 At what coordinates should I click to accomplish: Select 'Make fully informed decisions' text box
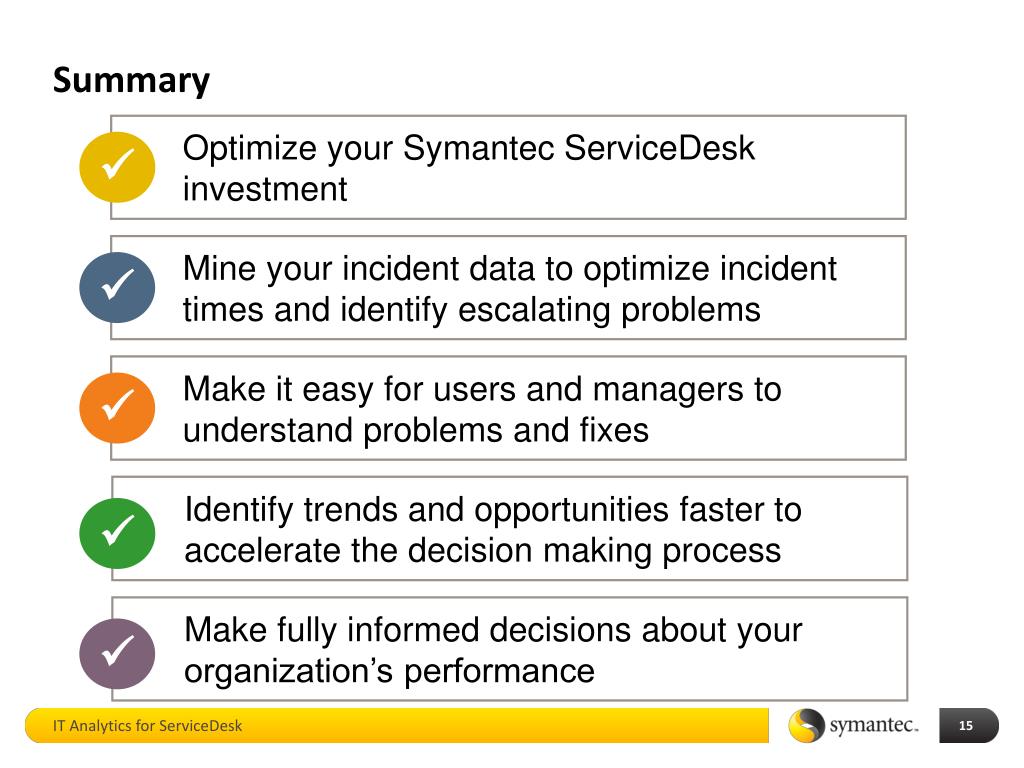[509, 648]
